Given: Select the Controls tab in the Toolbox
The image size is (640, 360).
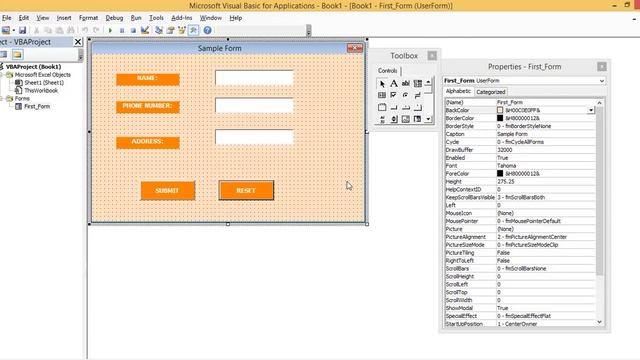Looking at the screenshot, I should click(387, 71).
